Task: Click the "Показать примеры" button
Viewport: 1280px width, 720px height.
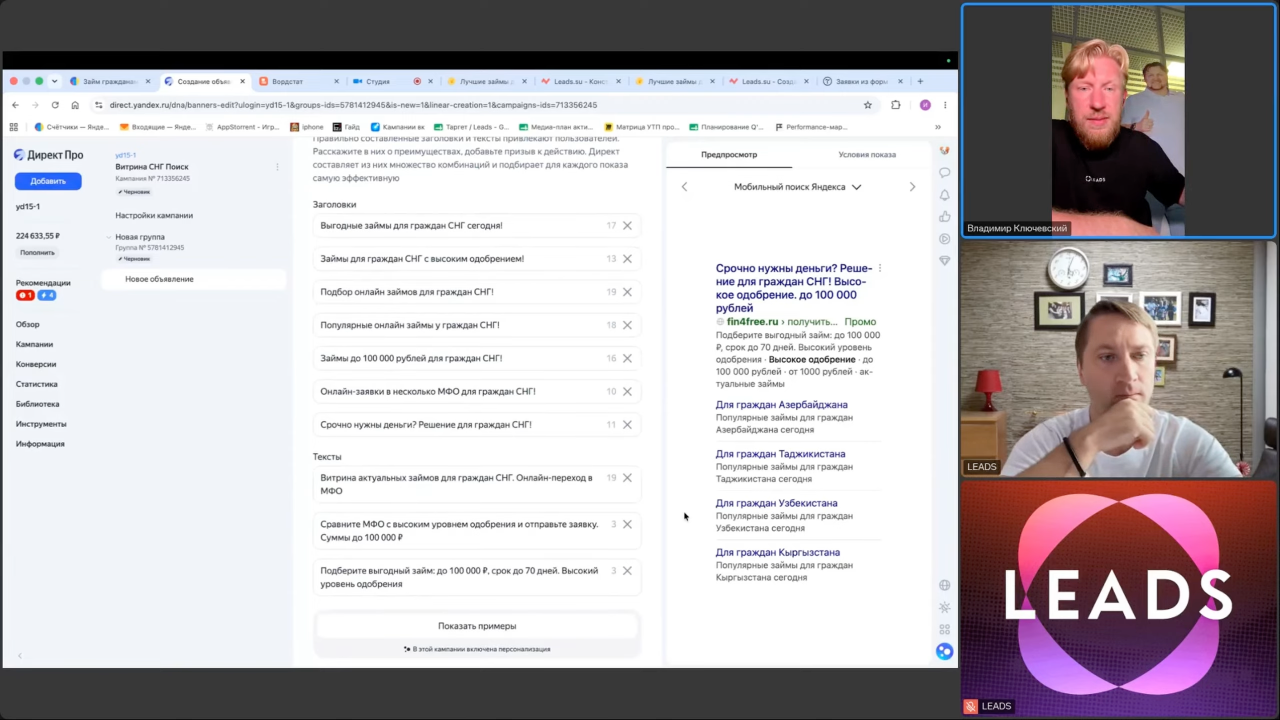Action: (x=477, y=626)
